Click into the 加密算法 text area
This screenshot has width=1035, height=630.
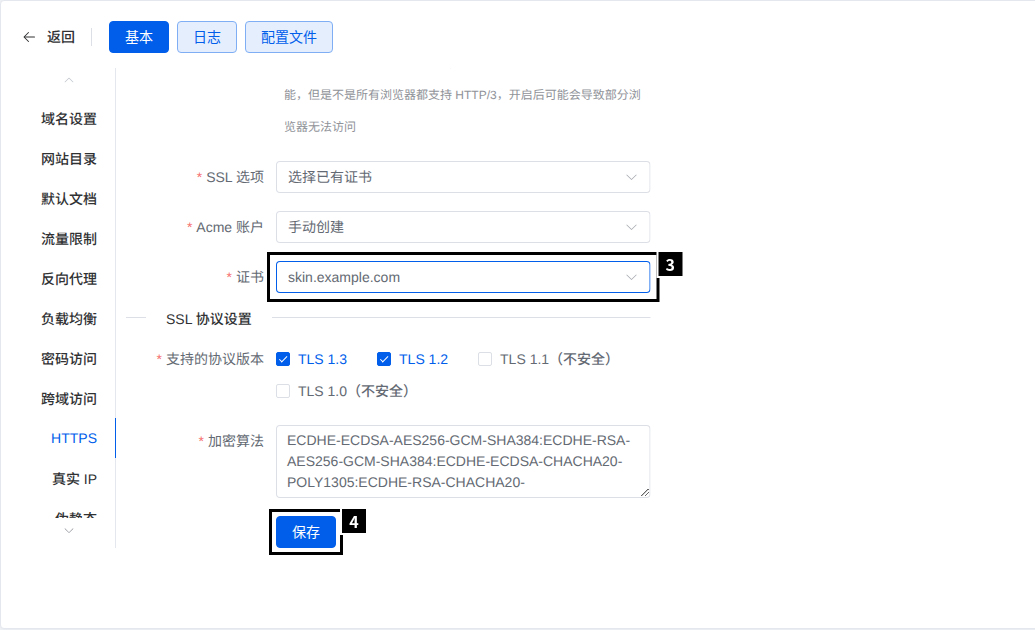tap(463, 461)
